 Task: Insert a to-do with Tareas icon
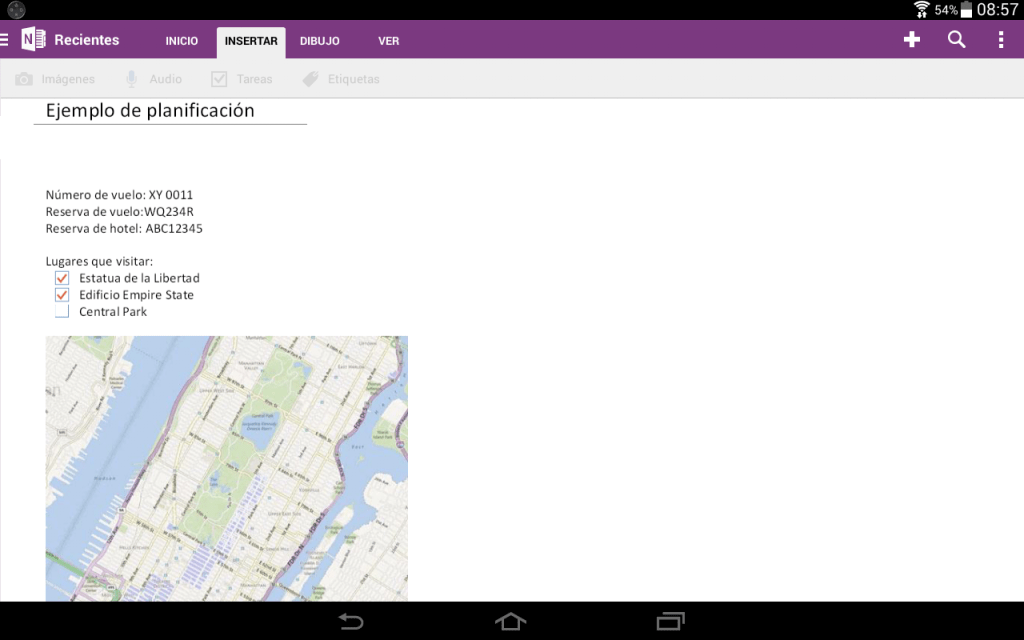pyautogui.click(x=219, y=79)
